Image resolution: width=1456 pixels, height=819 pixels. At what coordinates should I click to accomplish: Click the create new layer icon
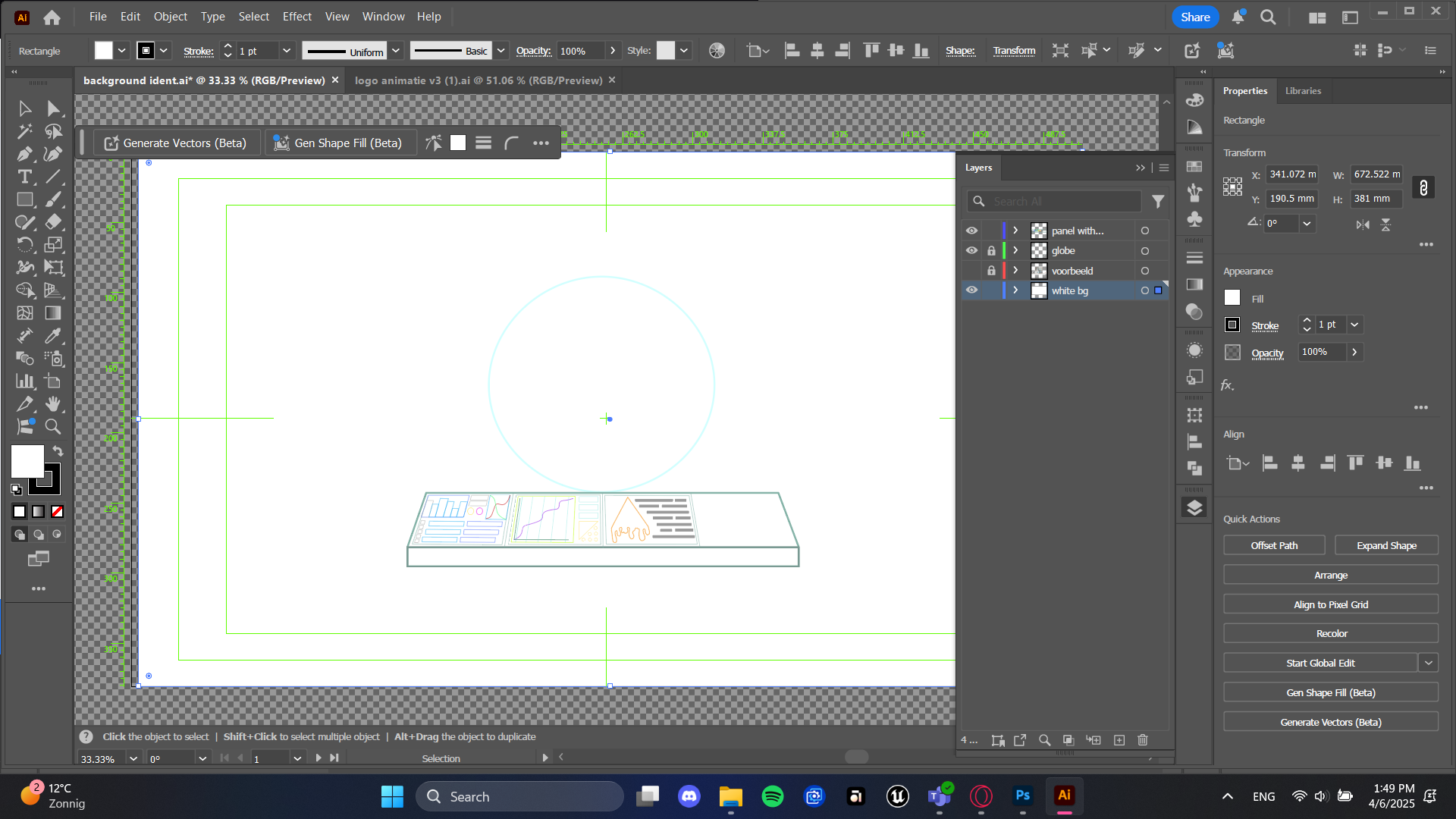pos(1119,740)
